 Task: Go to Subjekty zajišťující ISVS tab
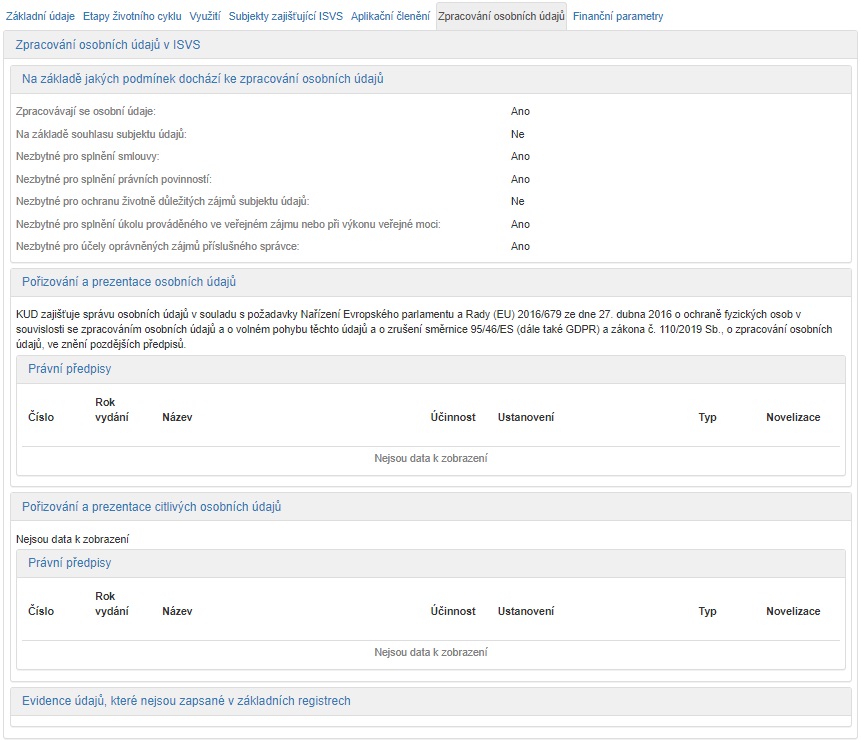[x=286, y=16]
